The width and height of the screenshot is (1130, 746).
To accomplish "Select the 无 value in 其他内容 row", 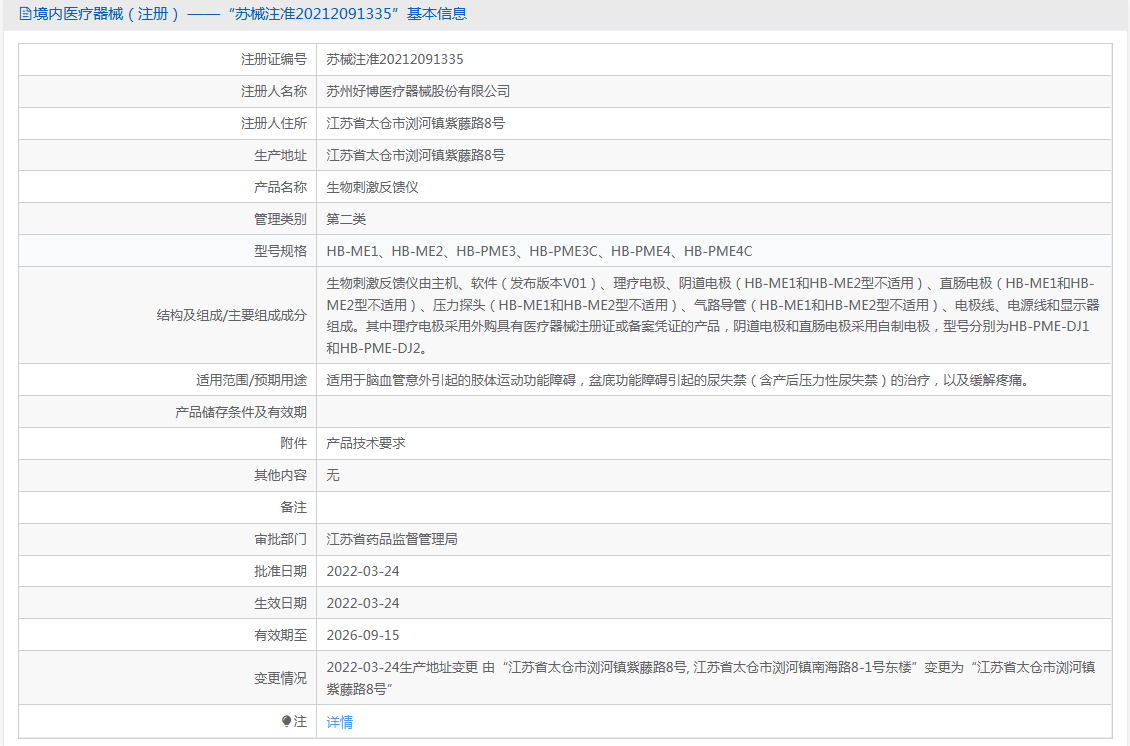I will [x=333, y=475].
